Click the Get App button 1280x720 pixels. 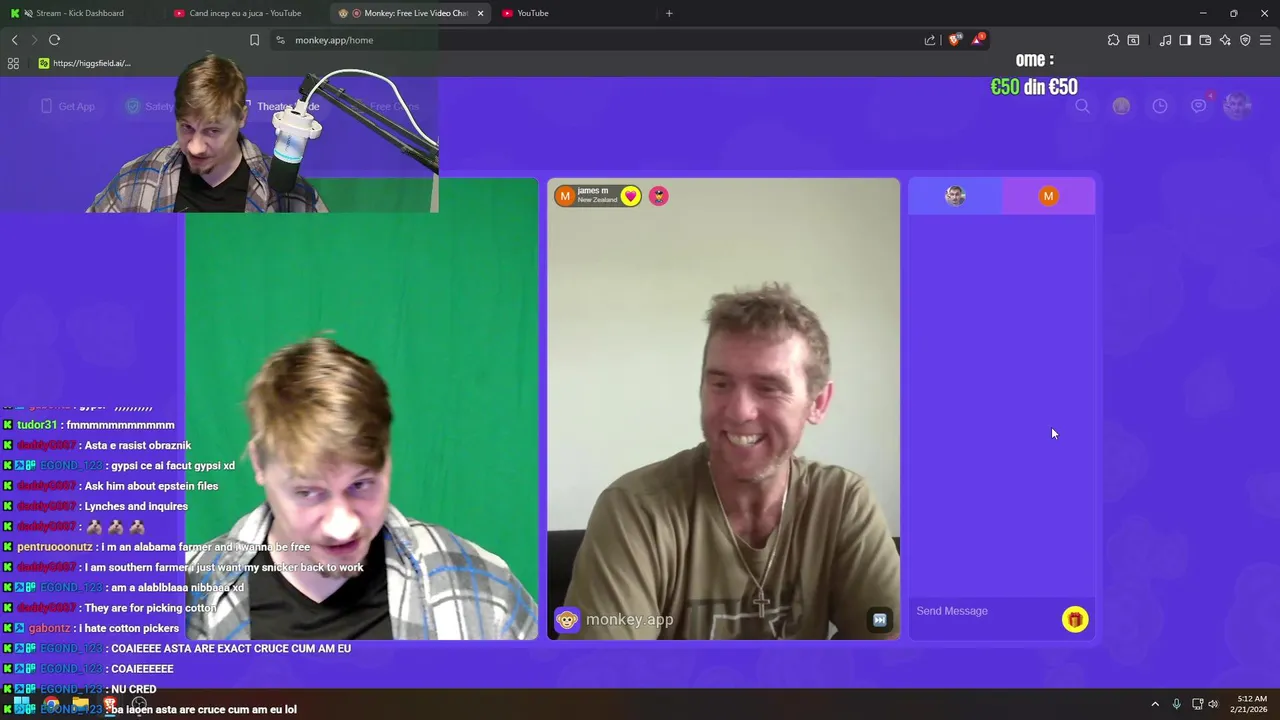pyautogui.click(x=68, y=106)
